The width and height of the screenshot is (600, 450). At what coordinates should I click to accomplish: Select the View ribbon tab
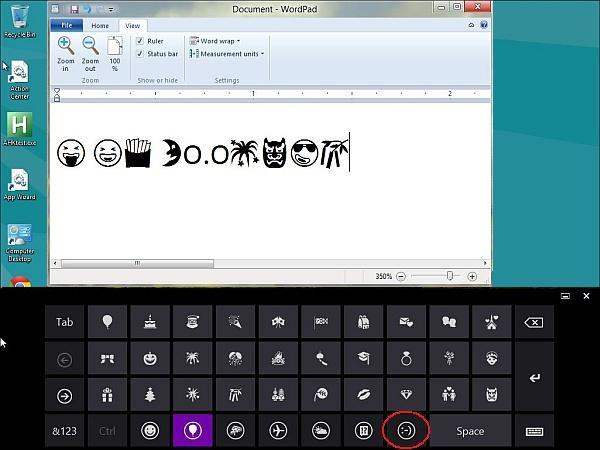coord(132,26)
